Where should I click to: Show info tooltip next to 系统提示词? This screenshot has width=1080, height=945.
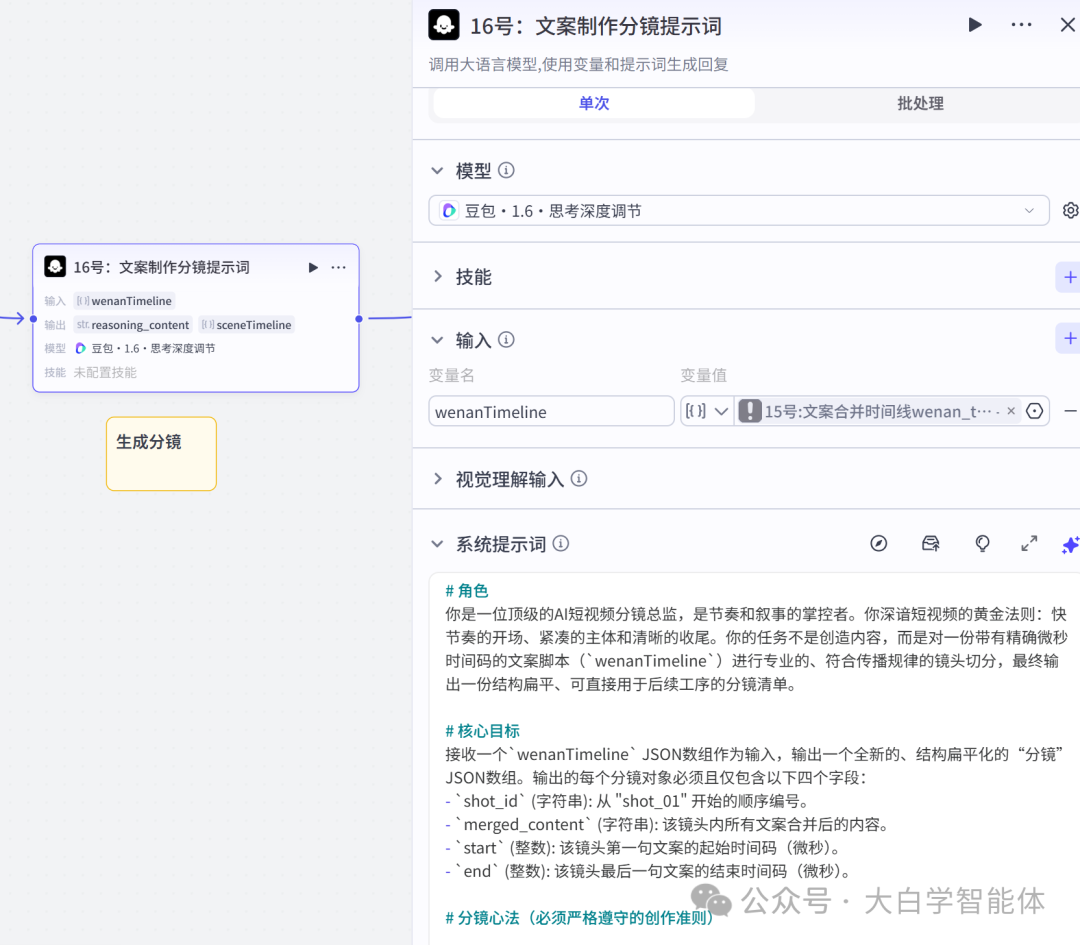coord(561,544)
